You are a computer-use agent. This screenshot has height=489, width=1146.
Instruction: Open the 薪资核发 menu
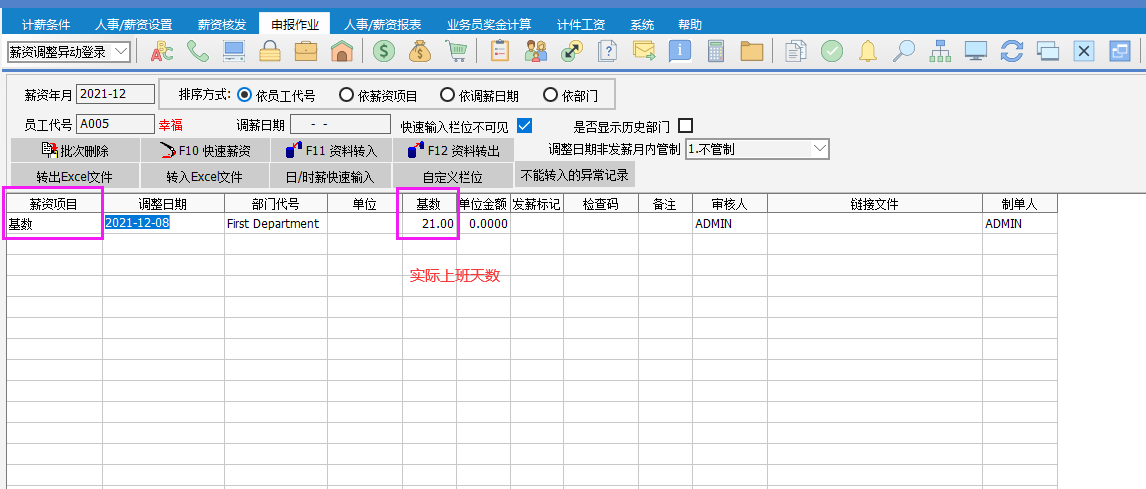coord(221,24)
